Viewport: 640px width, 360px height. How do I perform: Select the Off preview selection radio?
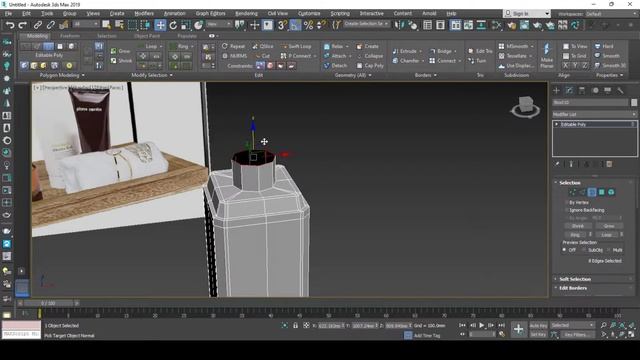[x=564, y=250]
